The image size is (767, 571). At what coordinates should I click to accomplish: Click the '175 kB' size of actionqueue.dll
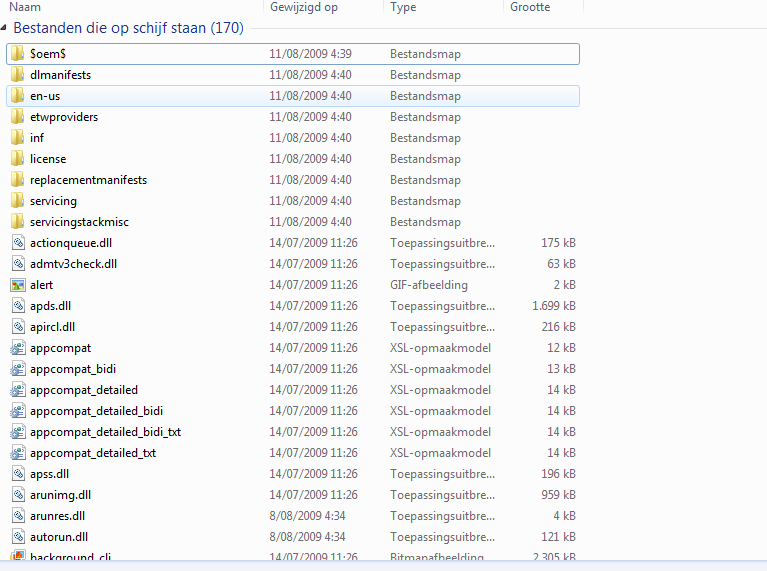click(x=558, y=243)
